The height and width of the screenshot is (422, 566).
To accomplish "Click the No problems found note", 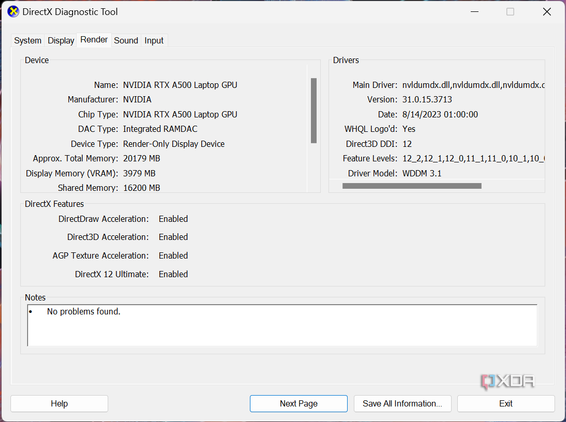I will point(83,311).
